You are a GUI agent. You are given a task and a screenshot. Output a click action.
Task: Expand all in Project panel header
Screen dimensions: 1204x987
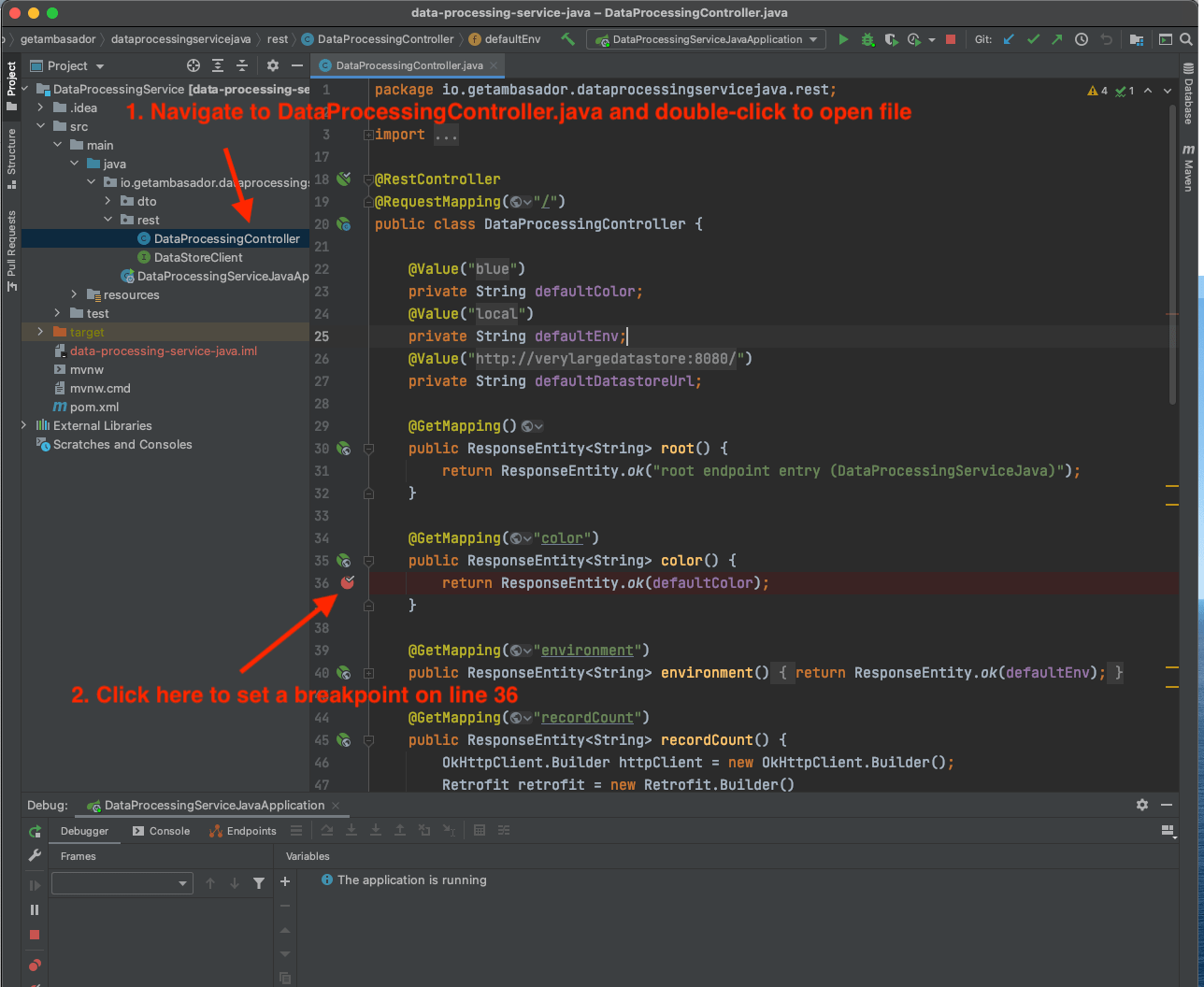(x=218, y=65)
